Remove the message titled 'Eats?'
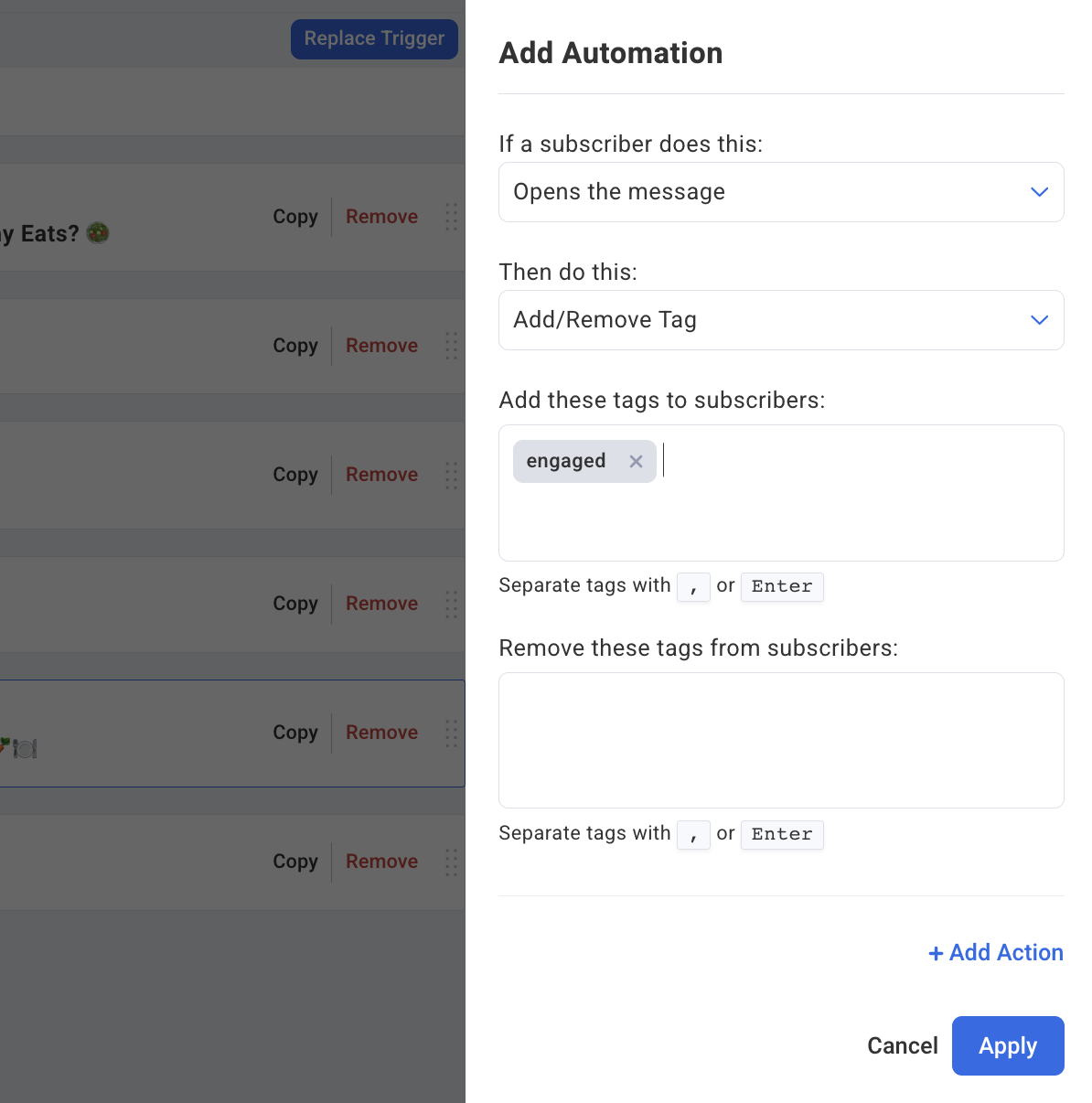The image size is (1092, 1103). click(381, 217)
